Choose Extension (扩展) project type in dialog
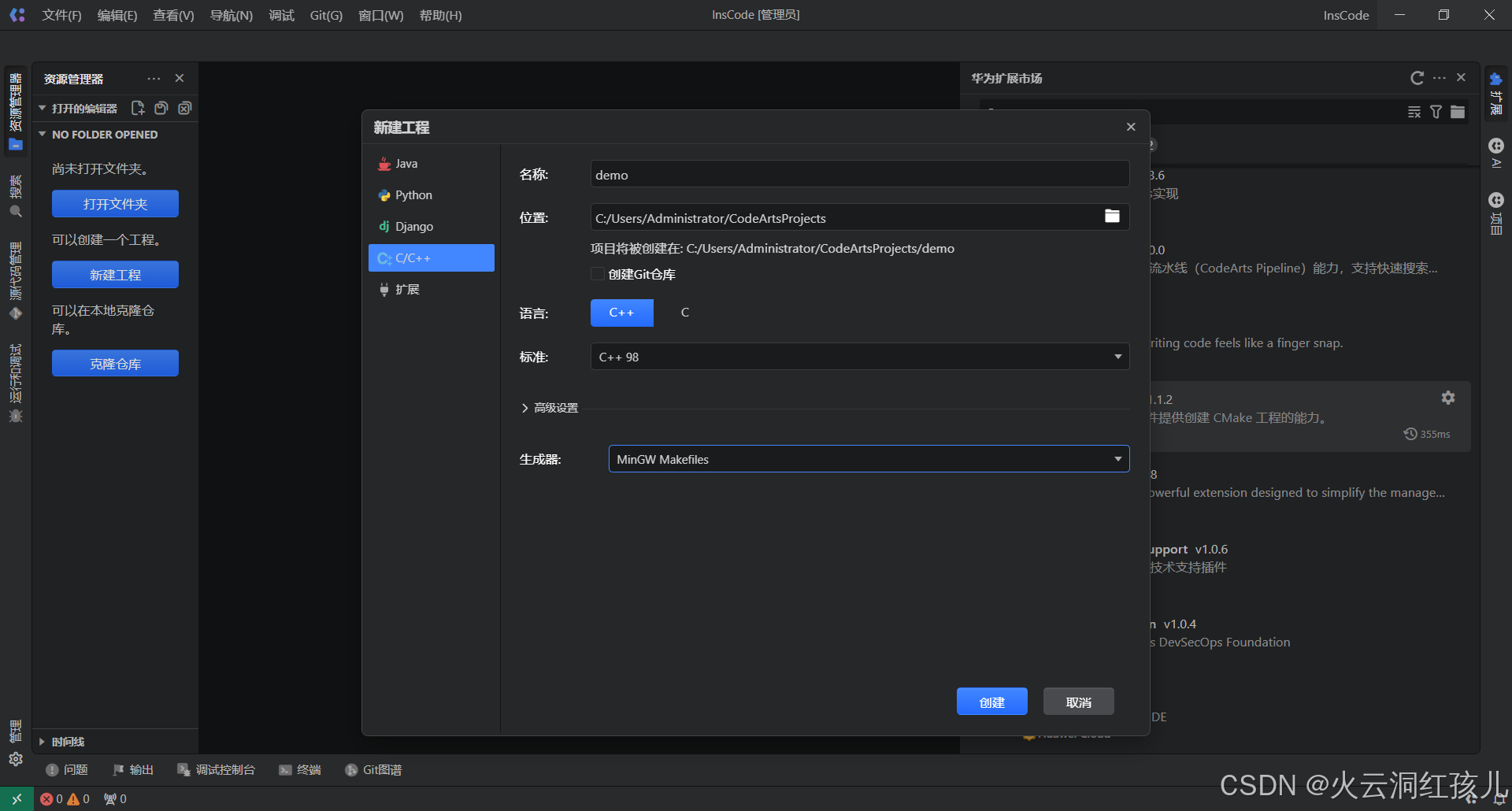 tap(432, 289)
